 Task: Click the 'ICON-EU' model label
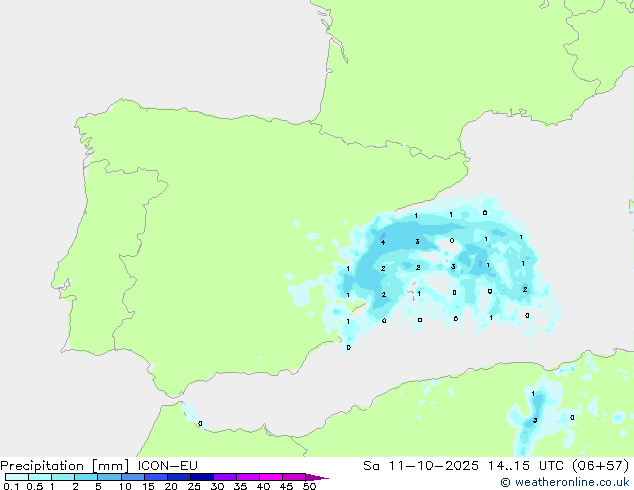click(x=167, y=466)
